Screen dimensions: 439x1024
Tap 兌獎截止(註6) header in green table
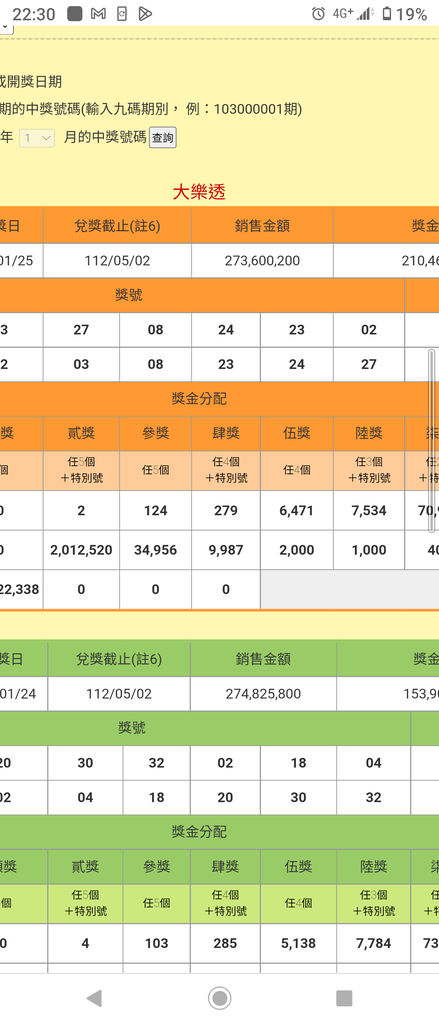(x=119, y=659)
